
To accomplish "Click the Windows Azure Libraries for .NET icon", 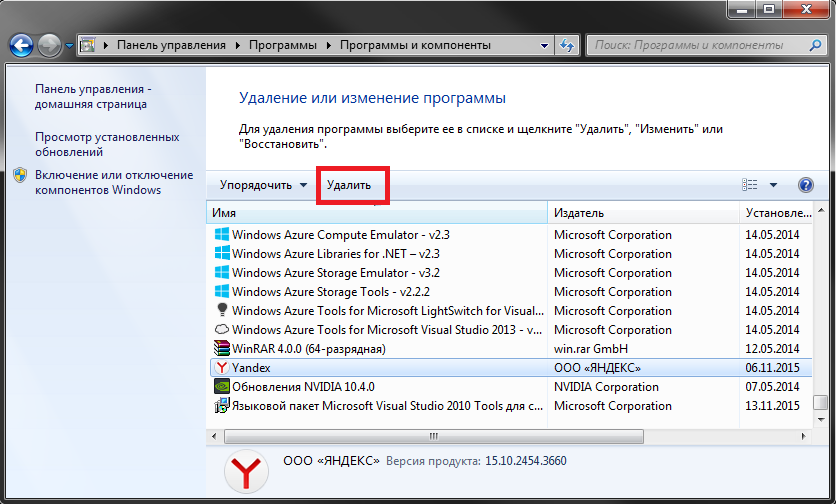I will coord(221,254).
